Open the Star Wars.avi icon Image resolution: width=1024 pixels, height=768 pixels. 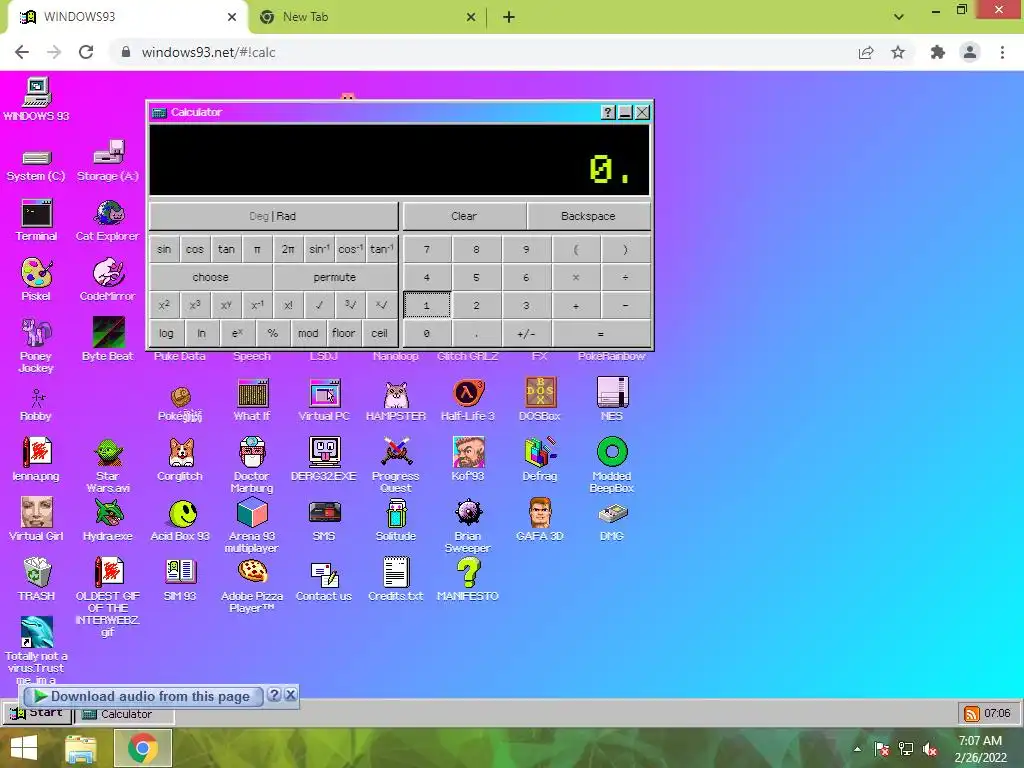(x=108, y=465)
